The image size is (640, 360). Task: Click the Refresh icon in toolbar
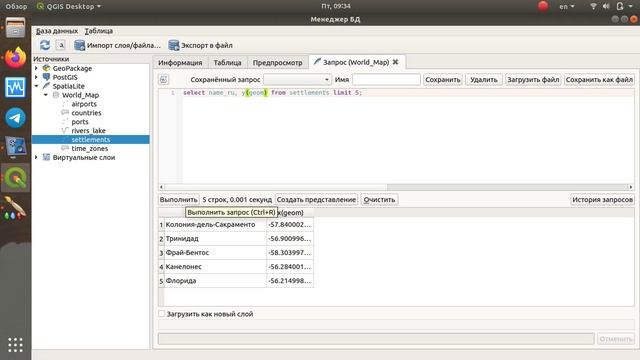pos(45,45)
